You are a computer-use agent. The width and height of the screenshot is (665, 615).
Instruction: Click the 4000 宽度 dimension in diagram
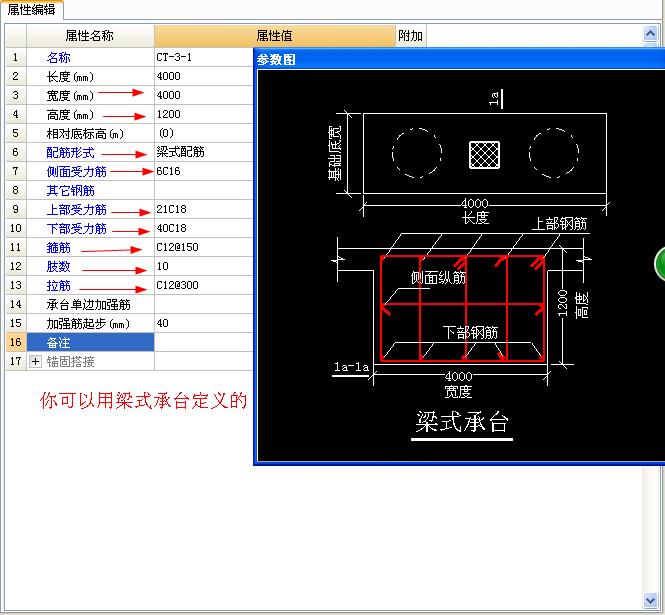click(x=458, y=376)
